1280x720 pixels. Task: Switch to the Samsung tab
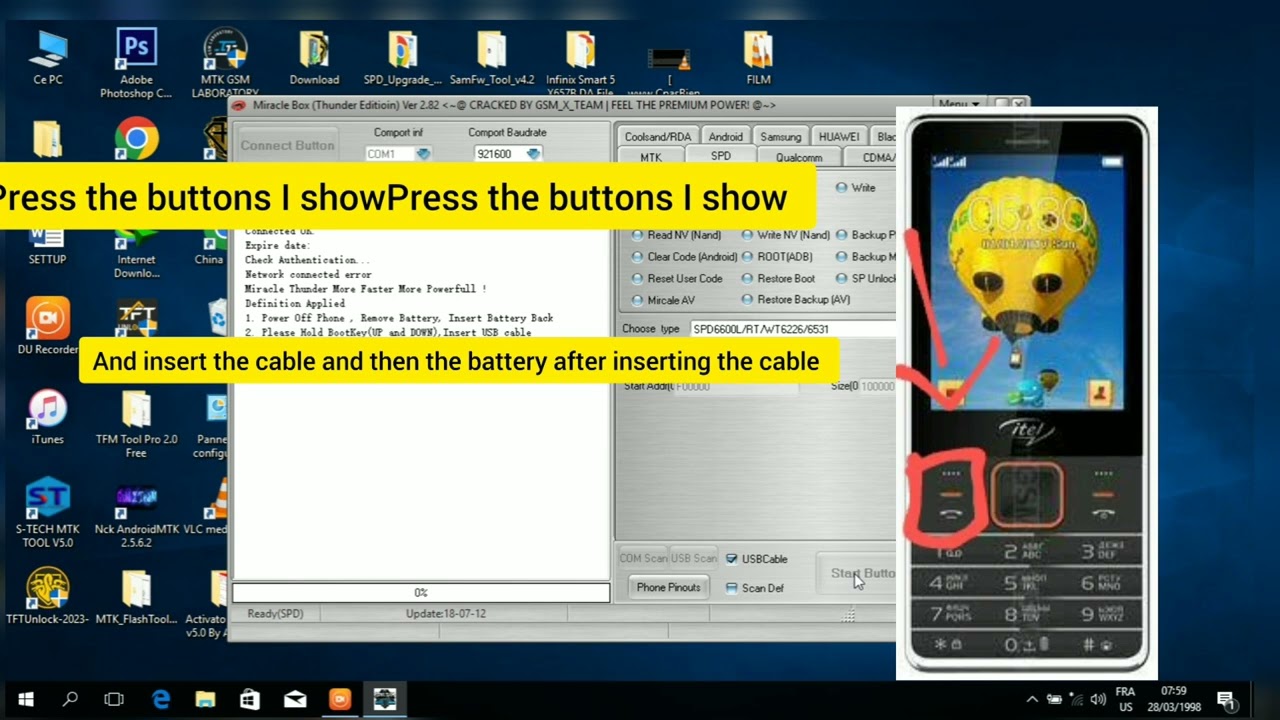[x=780, y=137]
